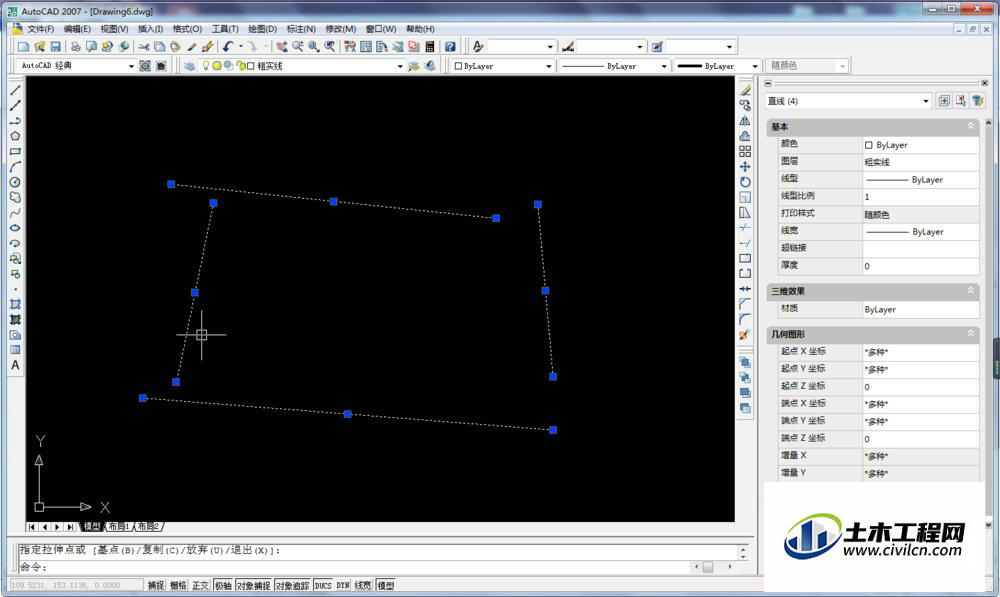
Task: Click the Help question mark icon
Action: 450,47
